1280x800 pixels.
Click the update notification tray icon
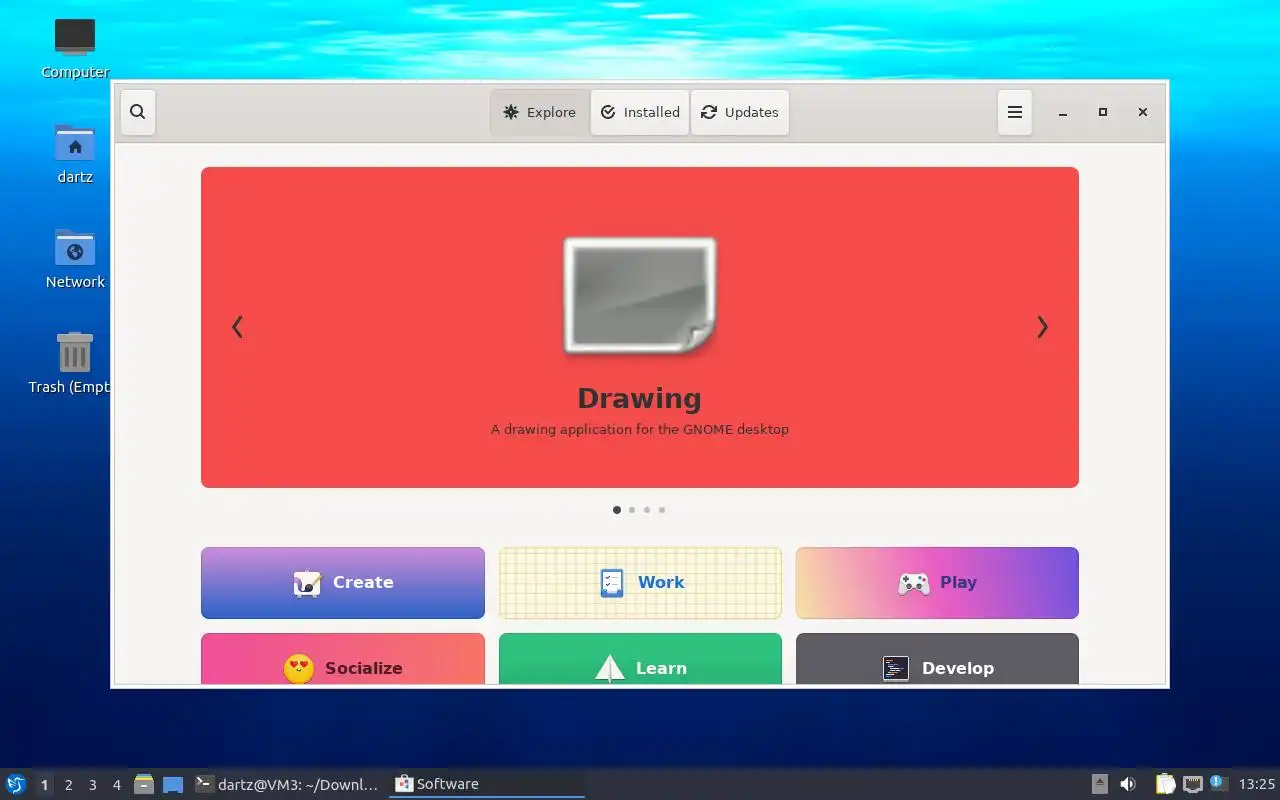click(1217, 783)
